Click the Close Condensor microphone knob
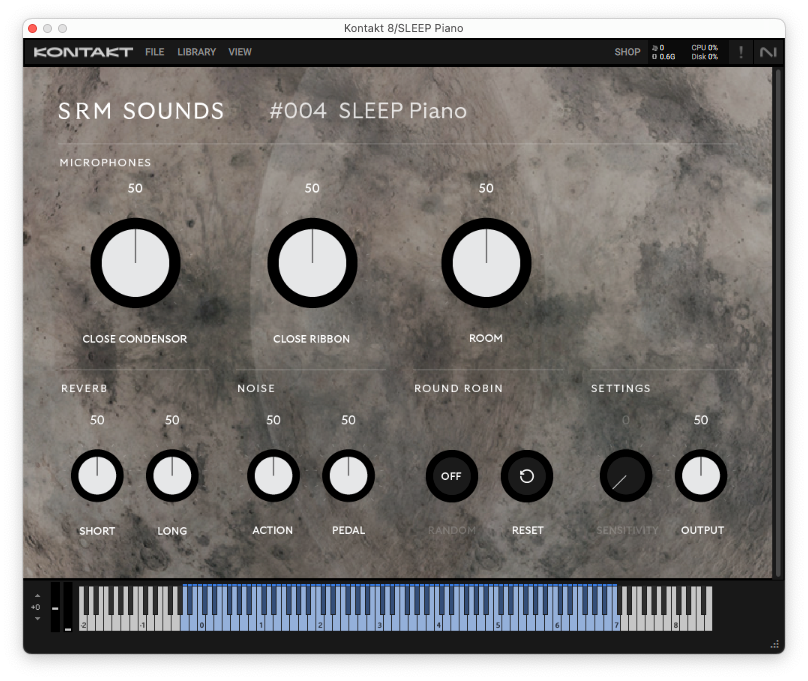 [x=136, y=263]
